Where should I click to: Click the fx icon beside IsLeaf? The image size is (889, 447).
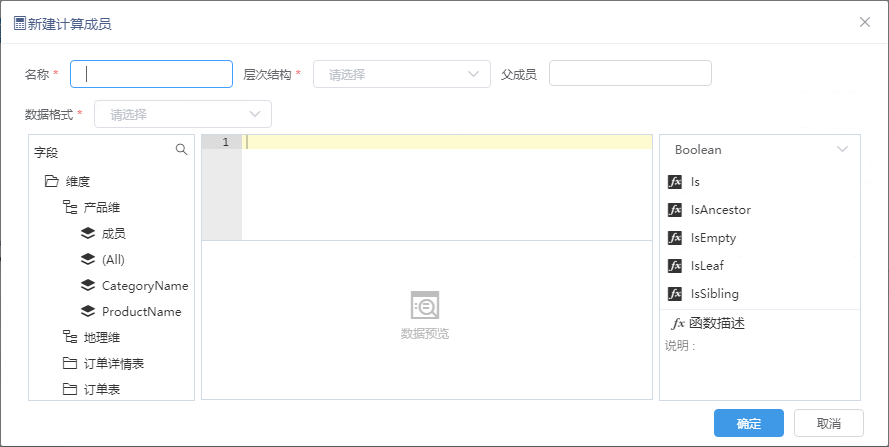[675, 265]
